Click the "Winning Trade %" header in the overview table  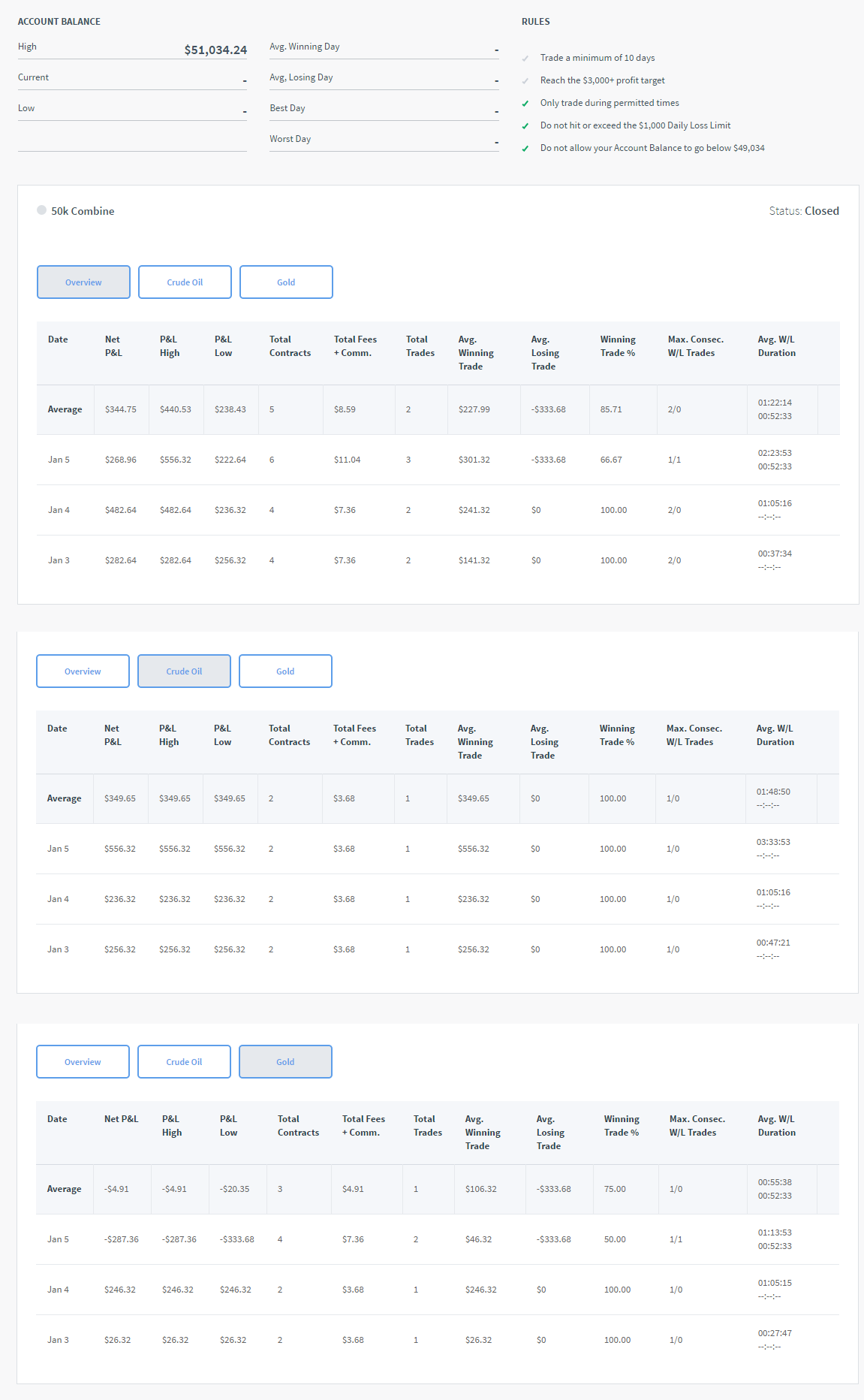(x=618, y=346)
